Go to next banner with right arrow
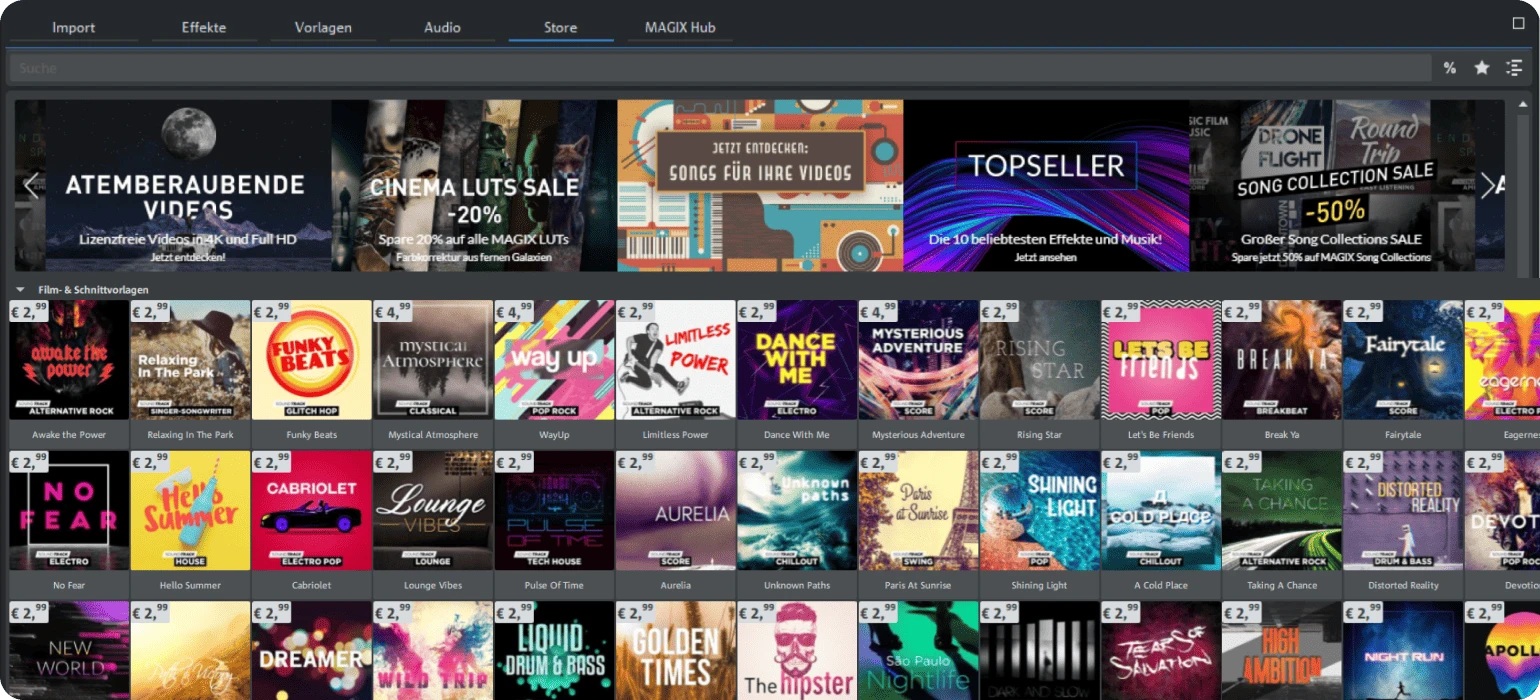The width and height of the screenshot is (1540, 700). point(1488,185)
